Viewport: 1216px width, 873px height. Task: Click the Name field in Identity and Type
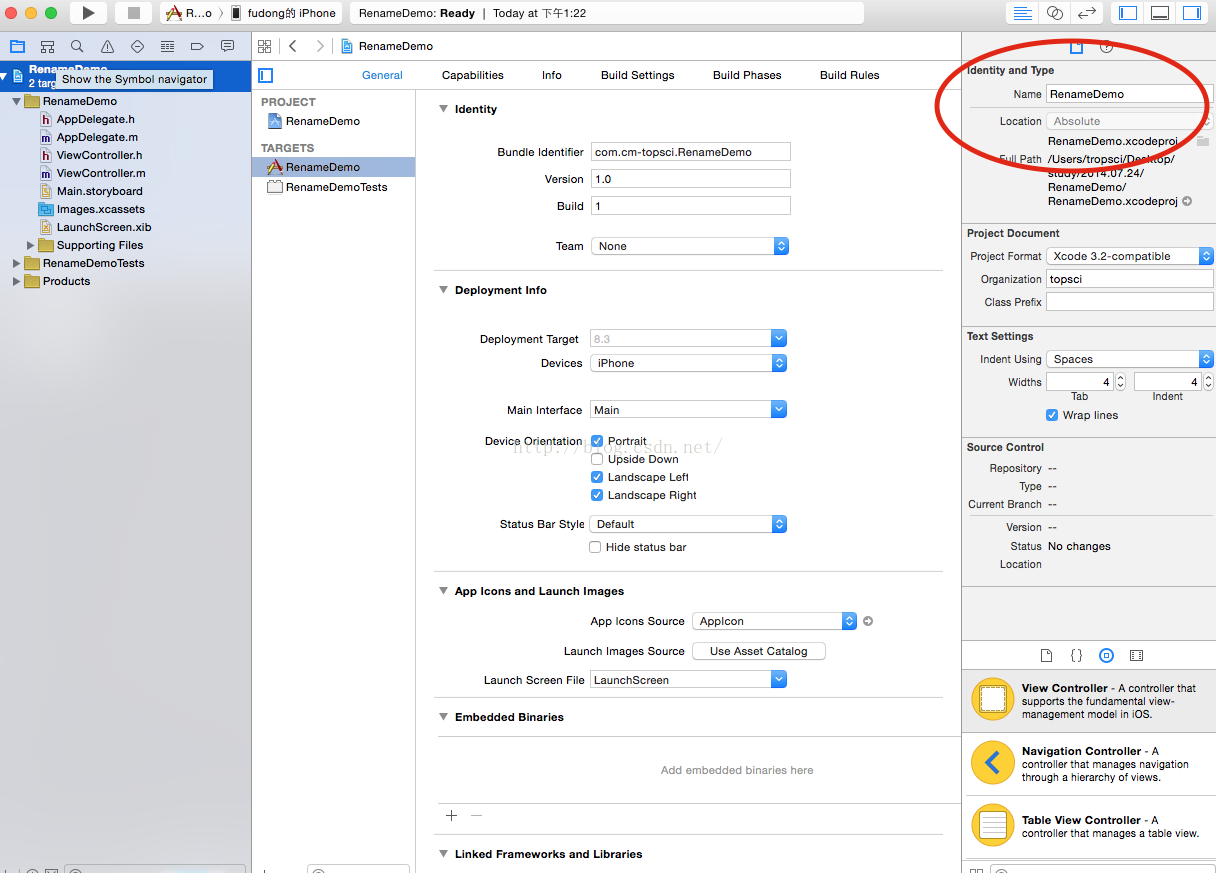pyautogui.click(x=1129, y=94)
